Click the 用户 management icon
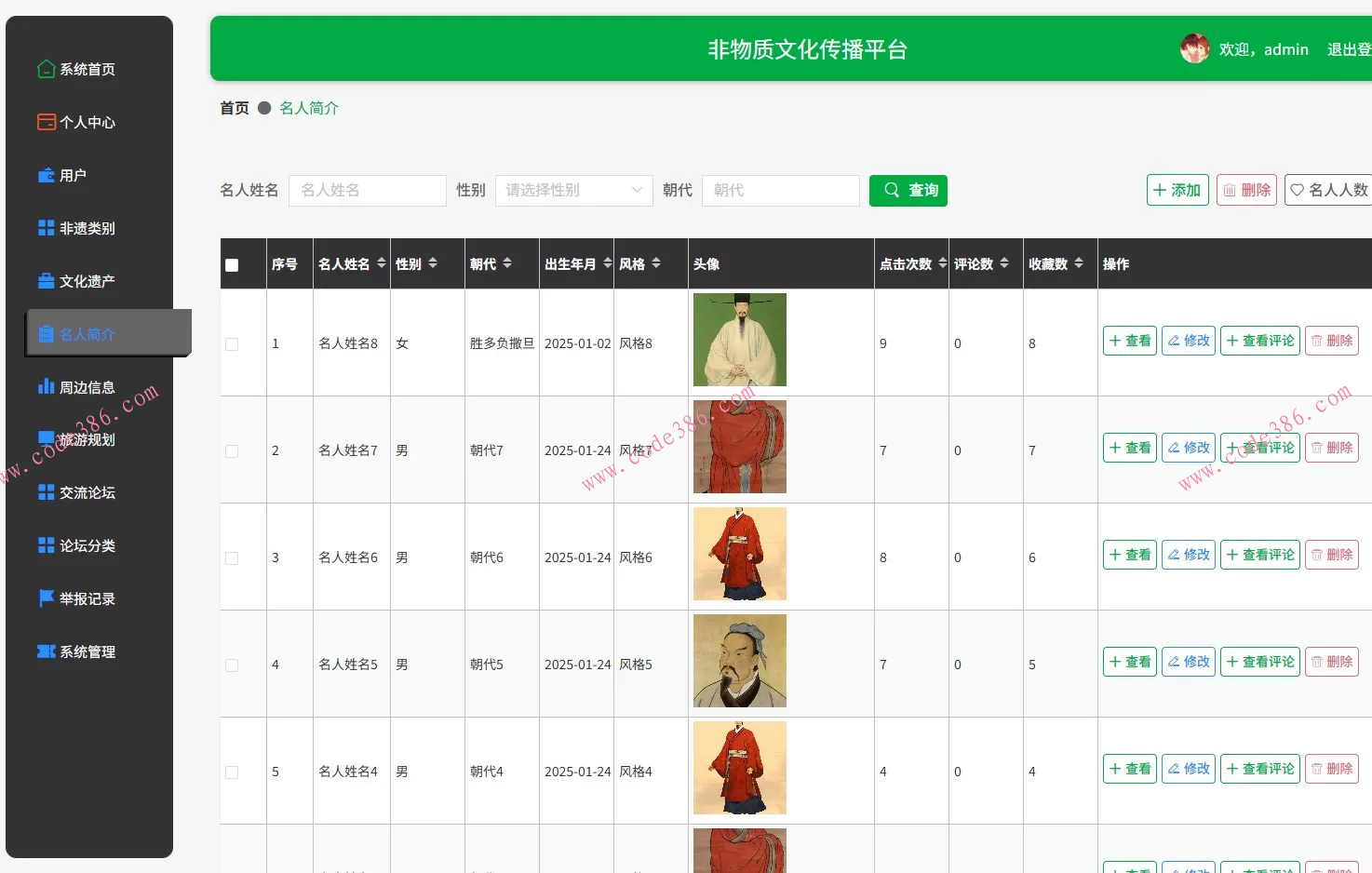Screen dimensions: 1372x873 [46, 174]
